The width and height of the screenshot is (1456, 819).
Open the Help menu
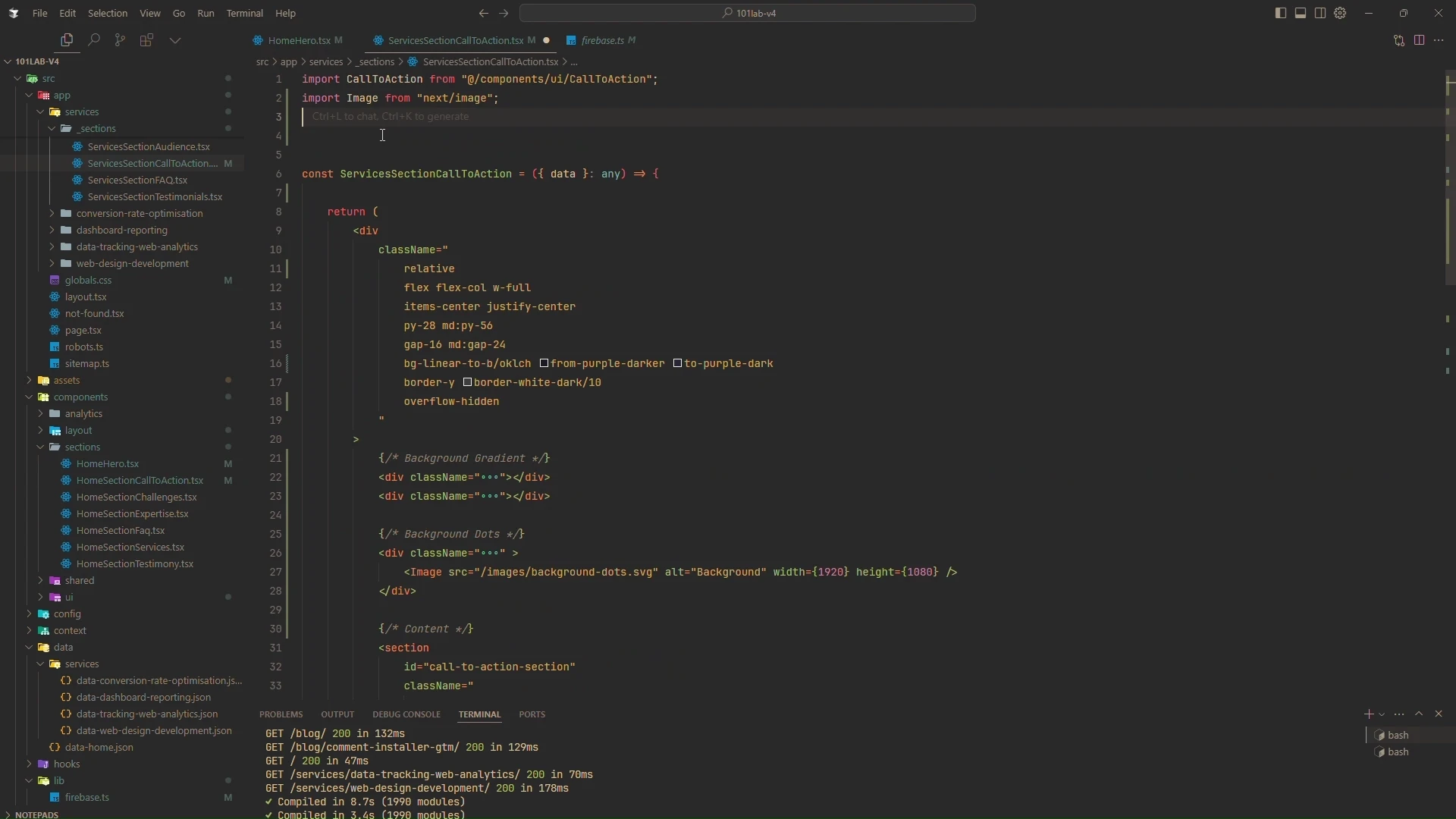tap(285, 13)
